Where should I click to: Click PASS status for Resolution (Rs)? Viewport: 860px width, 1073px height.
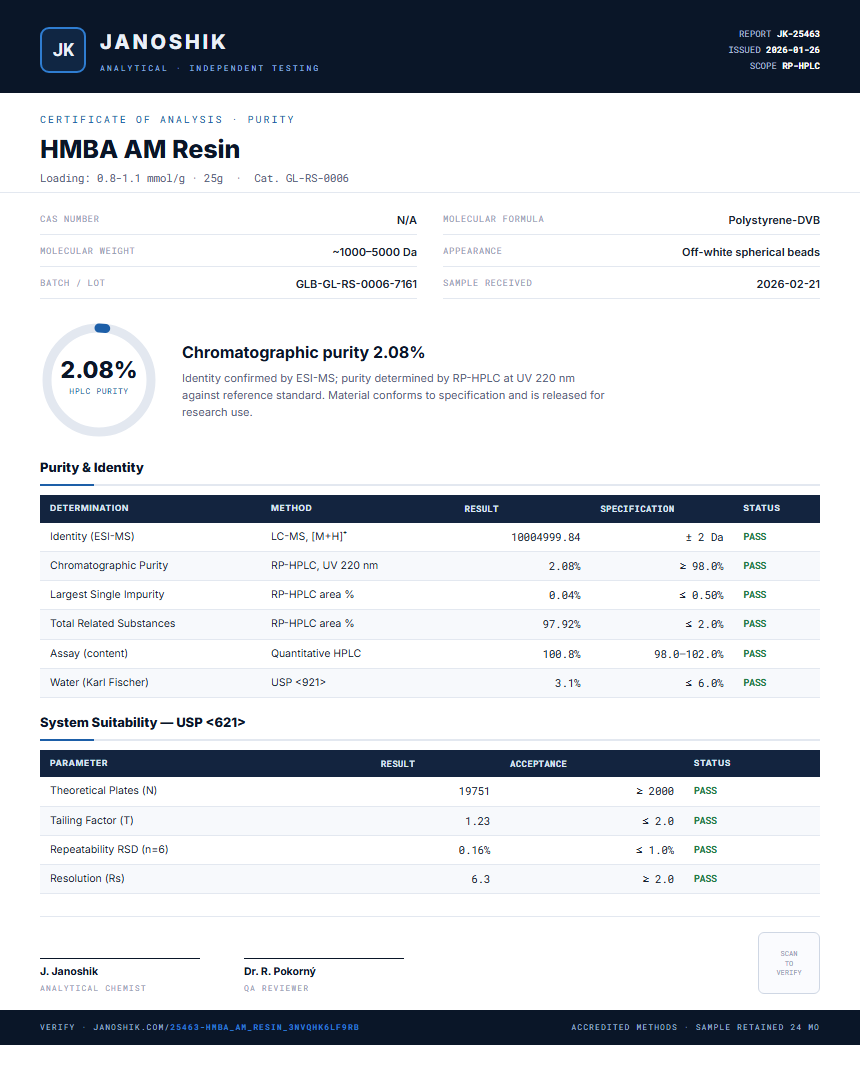tap(705, 879)
